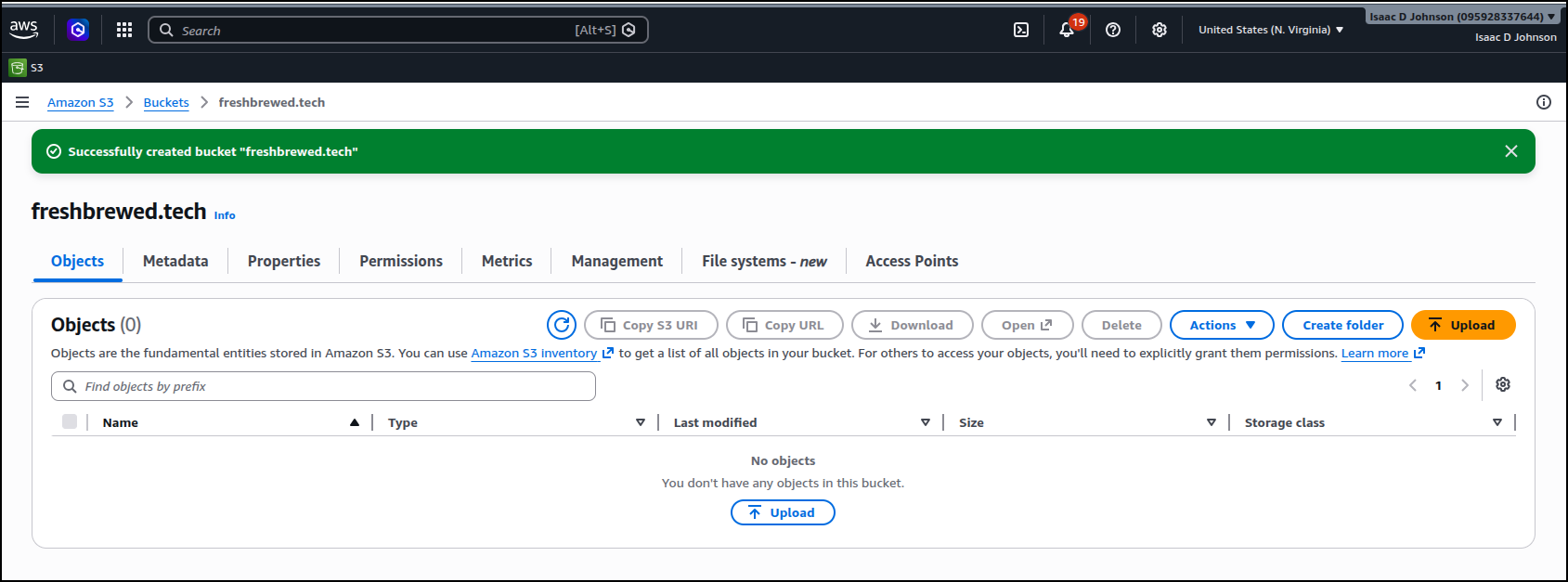Image resolution: width=1568 pixels, height=582 pixels.
Task: Open Last modified column sort dropdown
Action: point(926,422)
